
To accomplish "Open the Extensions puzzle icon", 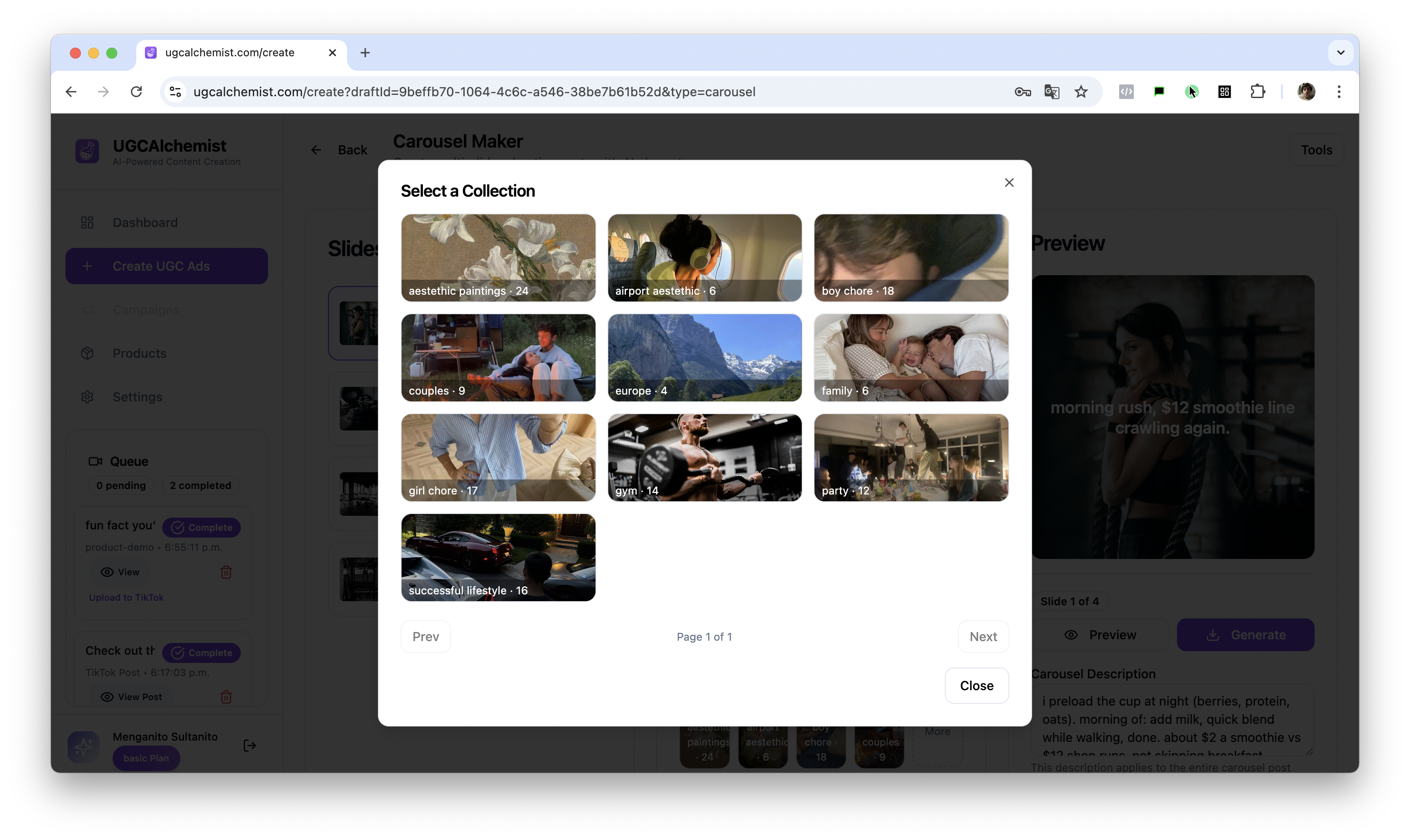I will pos(1257,92).
